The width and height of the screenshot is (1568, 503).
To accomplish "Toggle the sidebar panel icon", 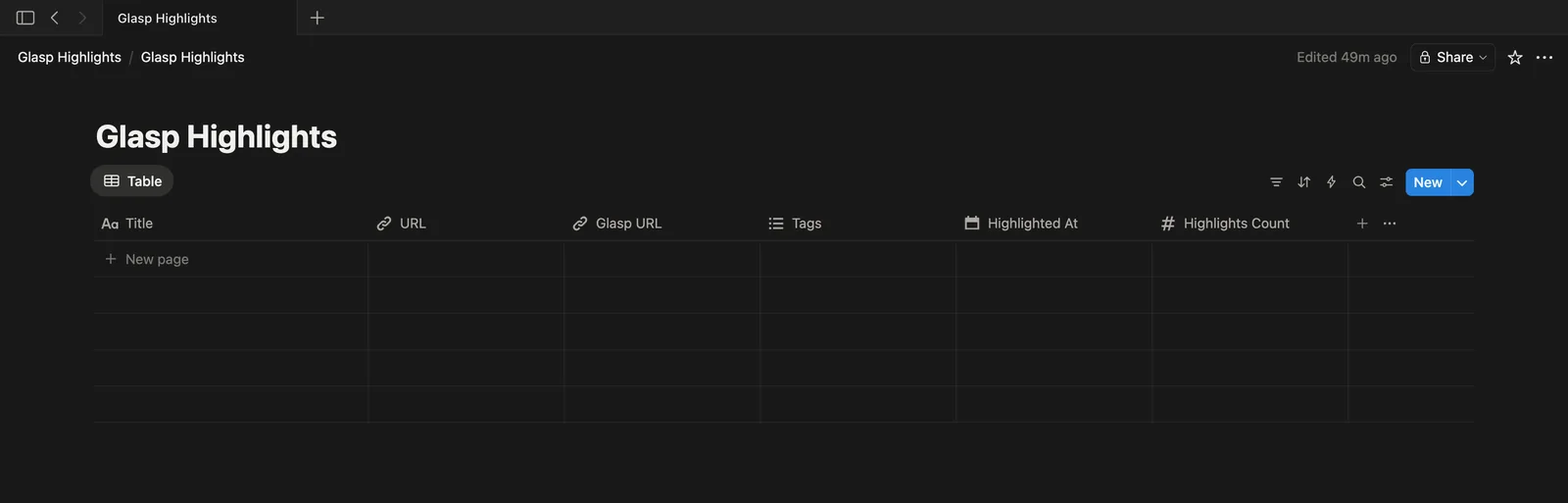I will [x=25, y=18].
